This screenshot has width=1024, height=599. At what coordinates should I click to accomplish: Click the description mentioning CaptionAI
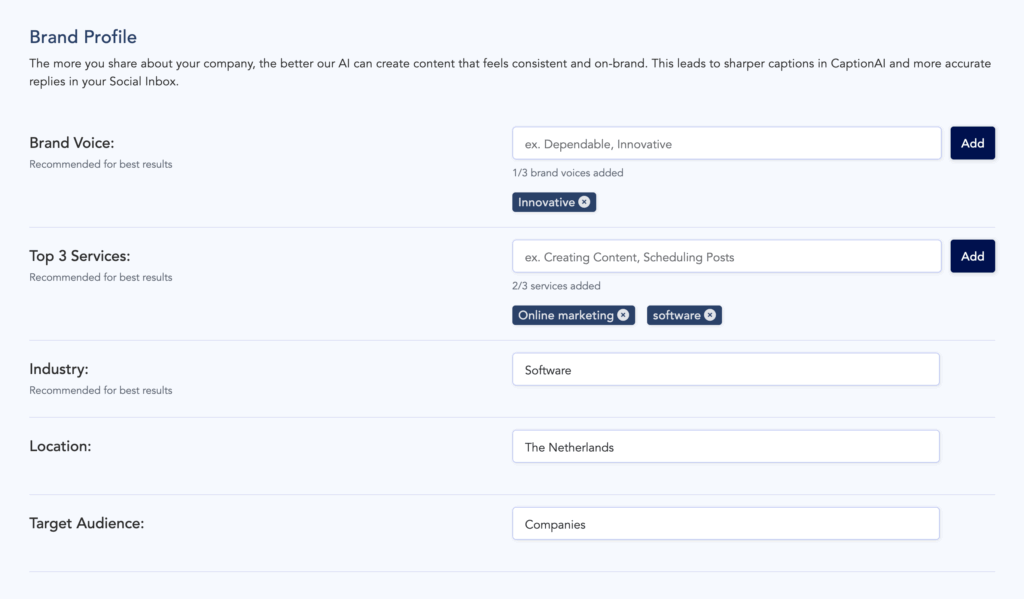pos(510,72)
